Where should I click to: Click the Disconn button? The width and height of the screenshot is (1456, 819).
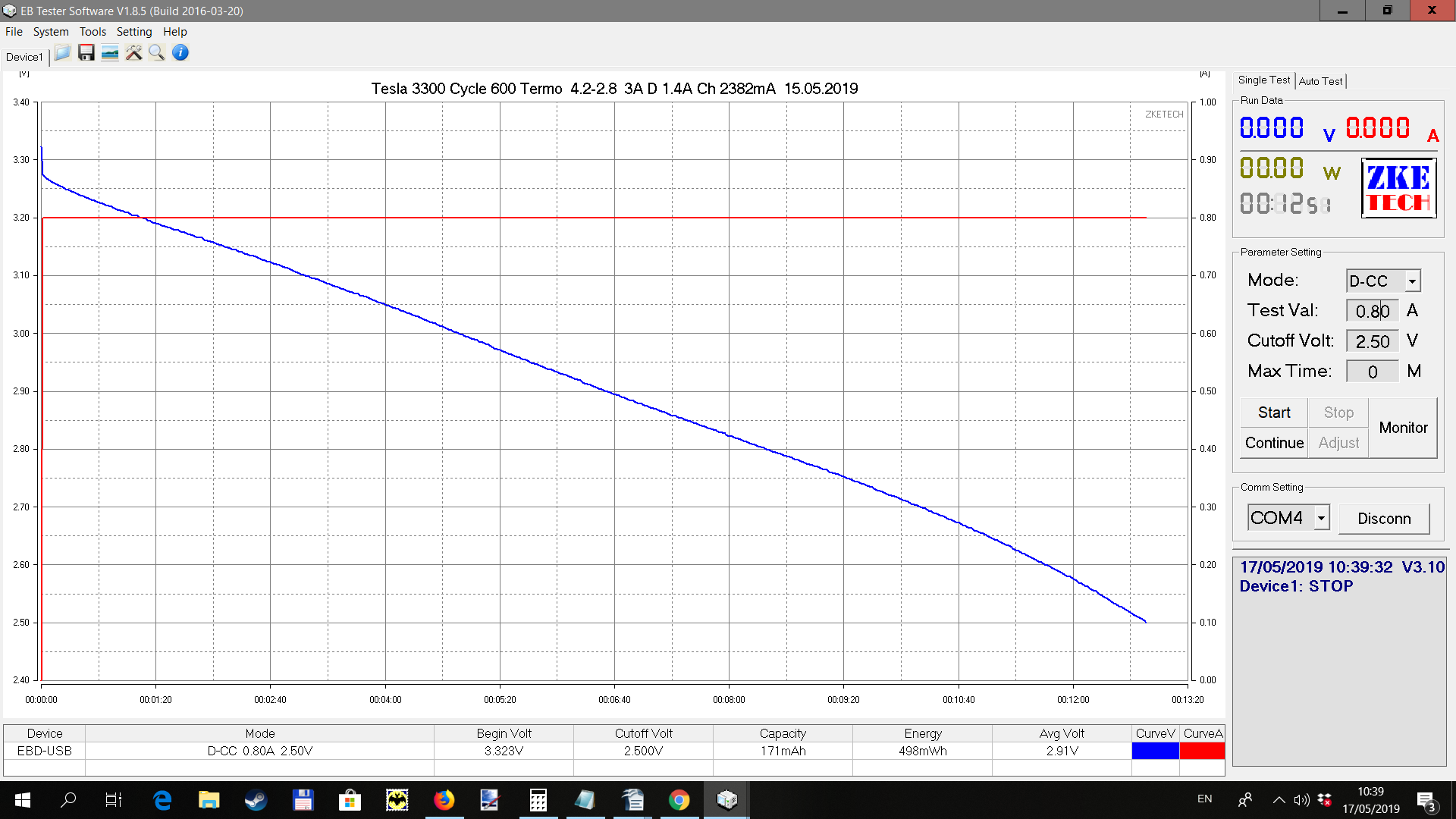click(1384, 519)
